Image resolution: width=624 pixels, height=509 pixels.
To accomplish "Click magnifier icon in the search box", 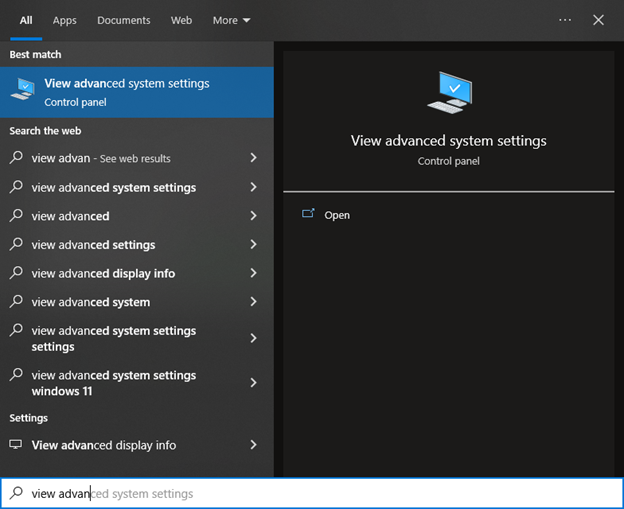I will click(16, 493).
